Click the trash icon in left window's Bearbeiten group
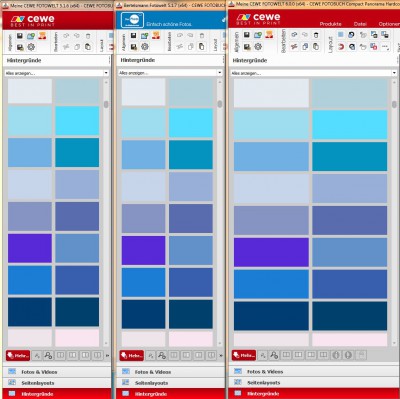Image resolution: width=400 pixels, height=399 pixels. pos(88,36)
